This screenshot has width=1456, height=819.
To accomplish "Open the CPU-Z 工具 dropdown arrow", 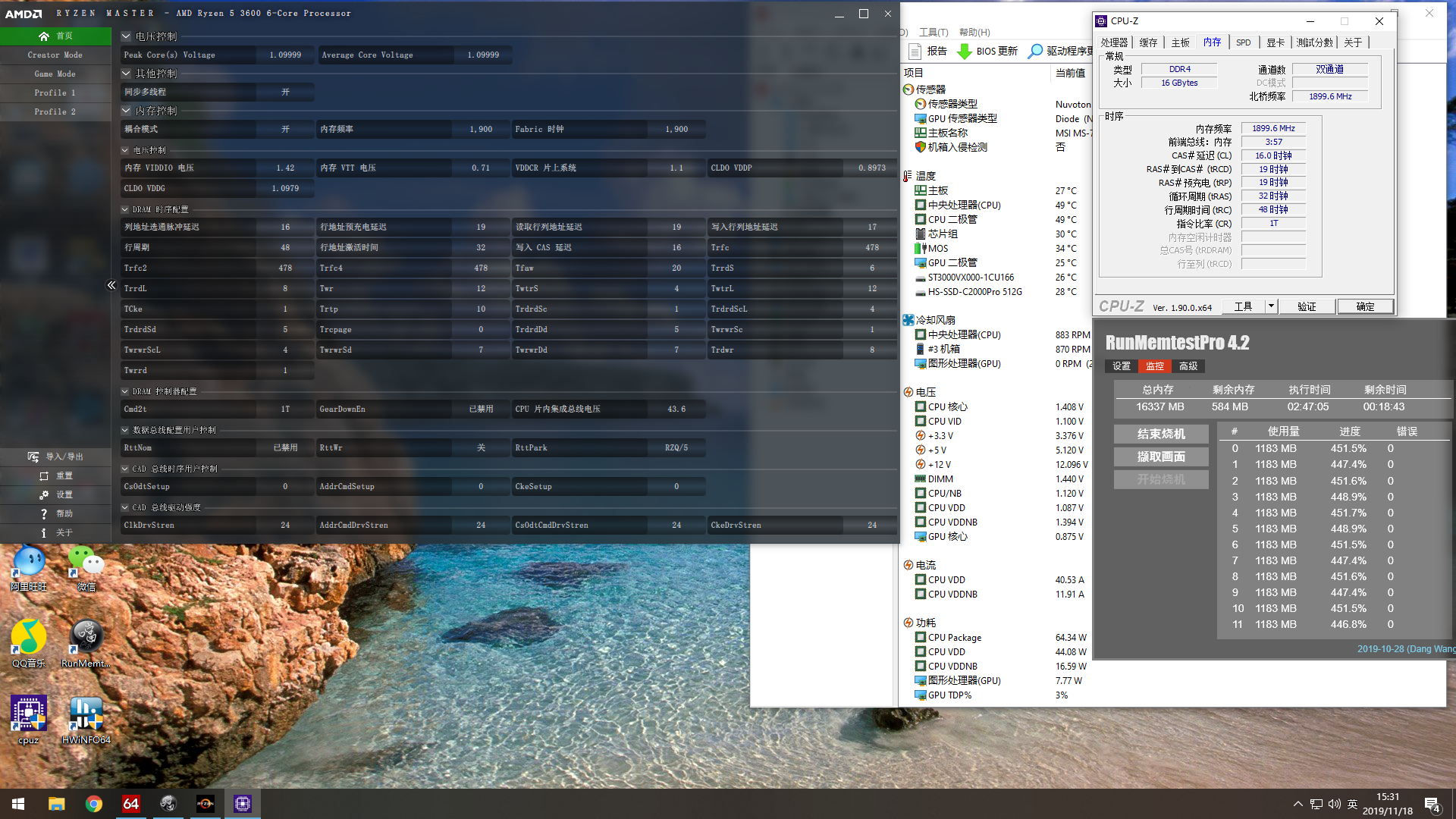I will click(1271, 306).
